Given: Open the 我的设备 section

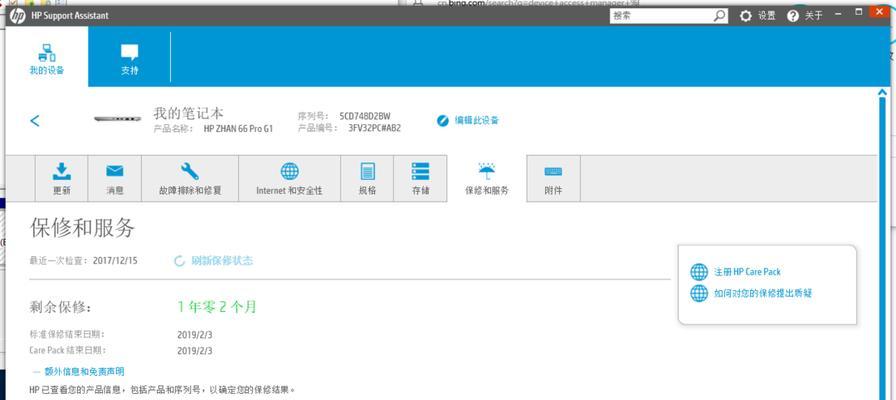Looking at the screenshot, I should click(x=47, y=57).
